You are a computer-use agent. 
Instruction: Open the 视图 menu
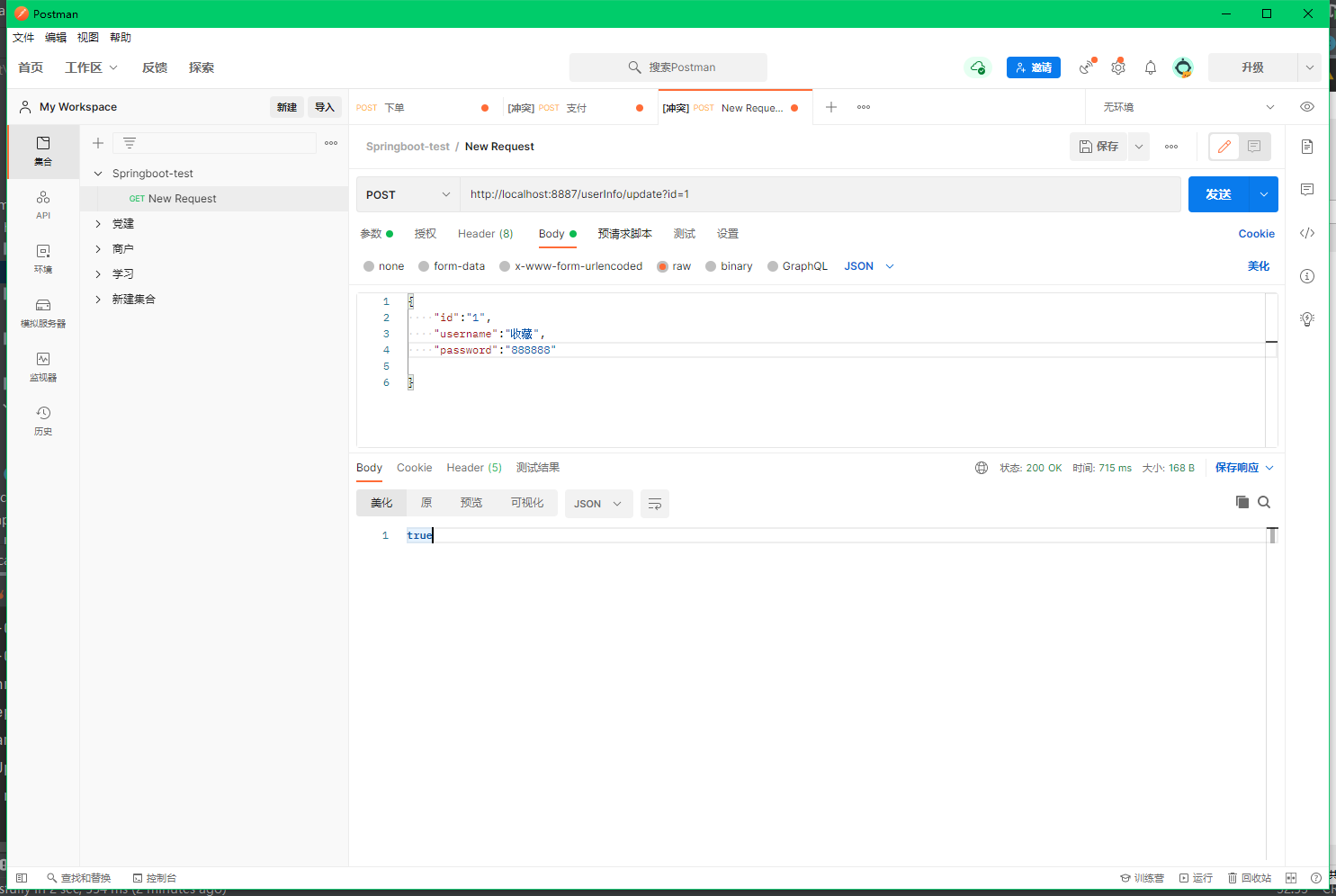pos(88,38)
